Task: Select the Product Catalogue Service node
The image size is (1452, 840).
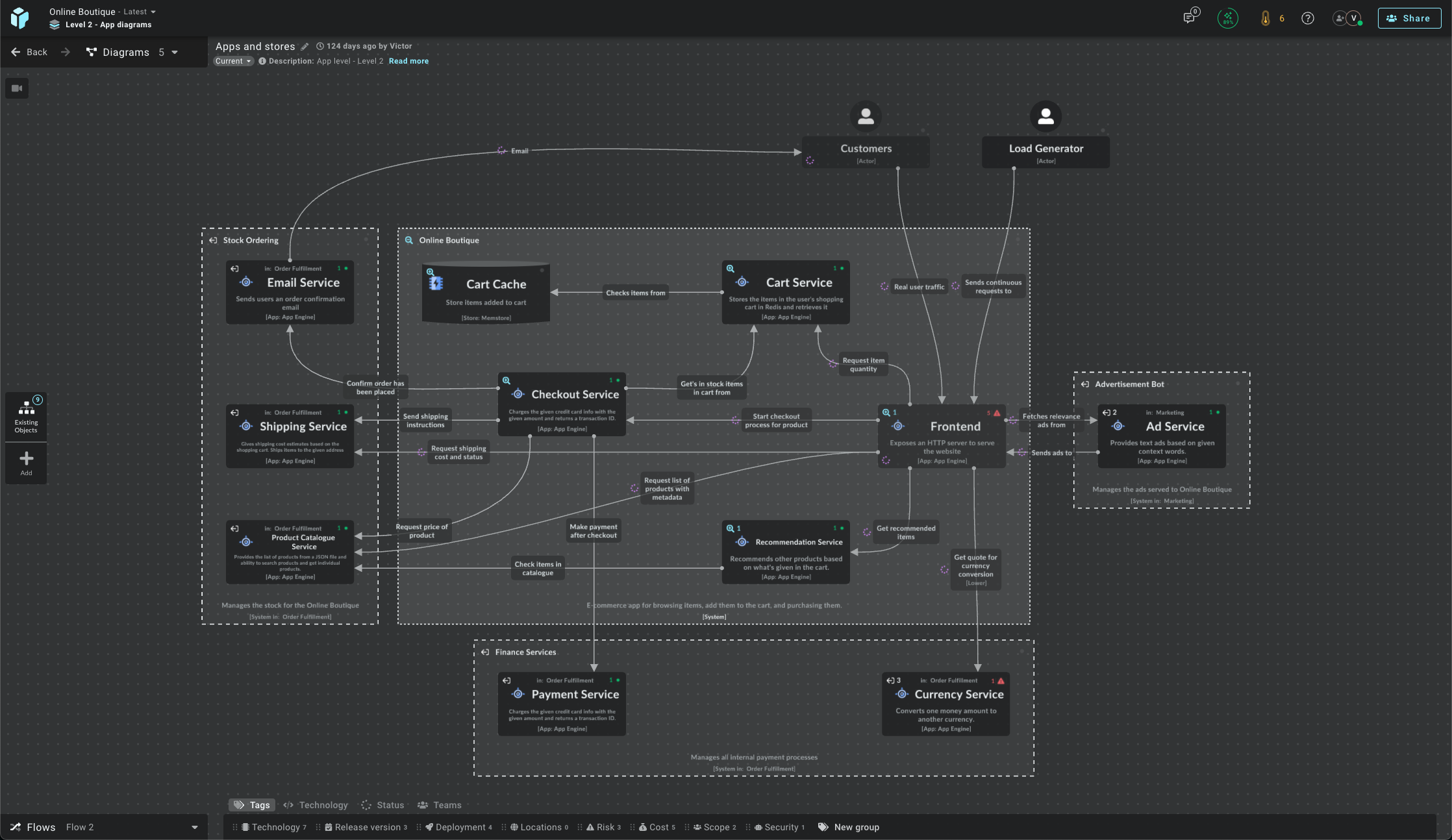Action: coord(290,552)
